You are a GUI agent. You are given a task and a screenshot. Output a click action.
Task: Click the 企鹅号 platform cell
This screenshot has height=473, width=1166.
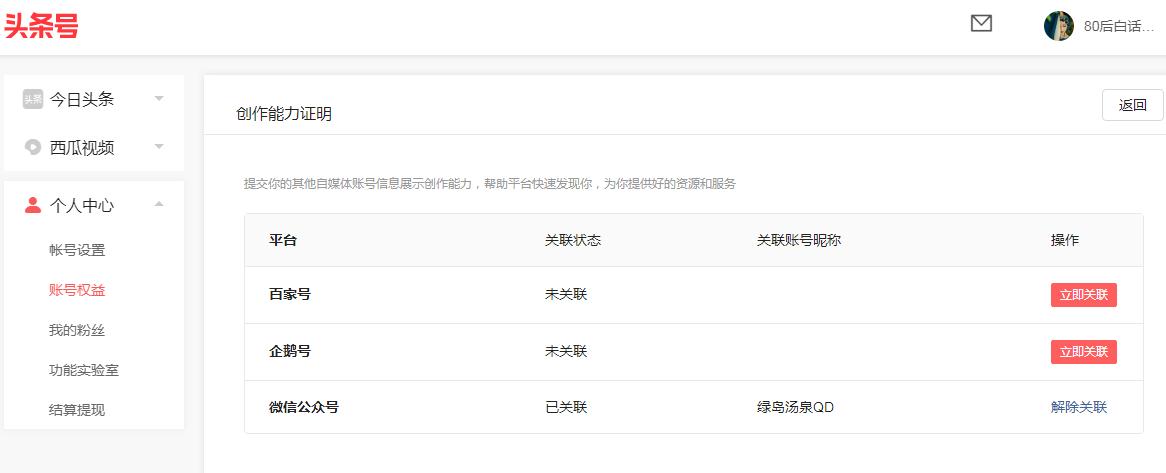pos(290,351)
